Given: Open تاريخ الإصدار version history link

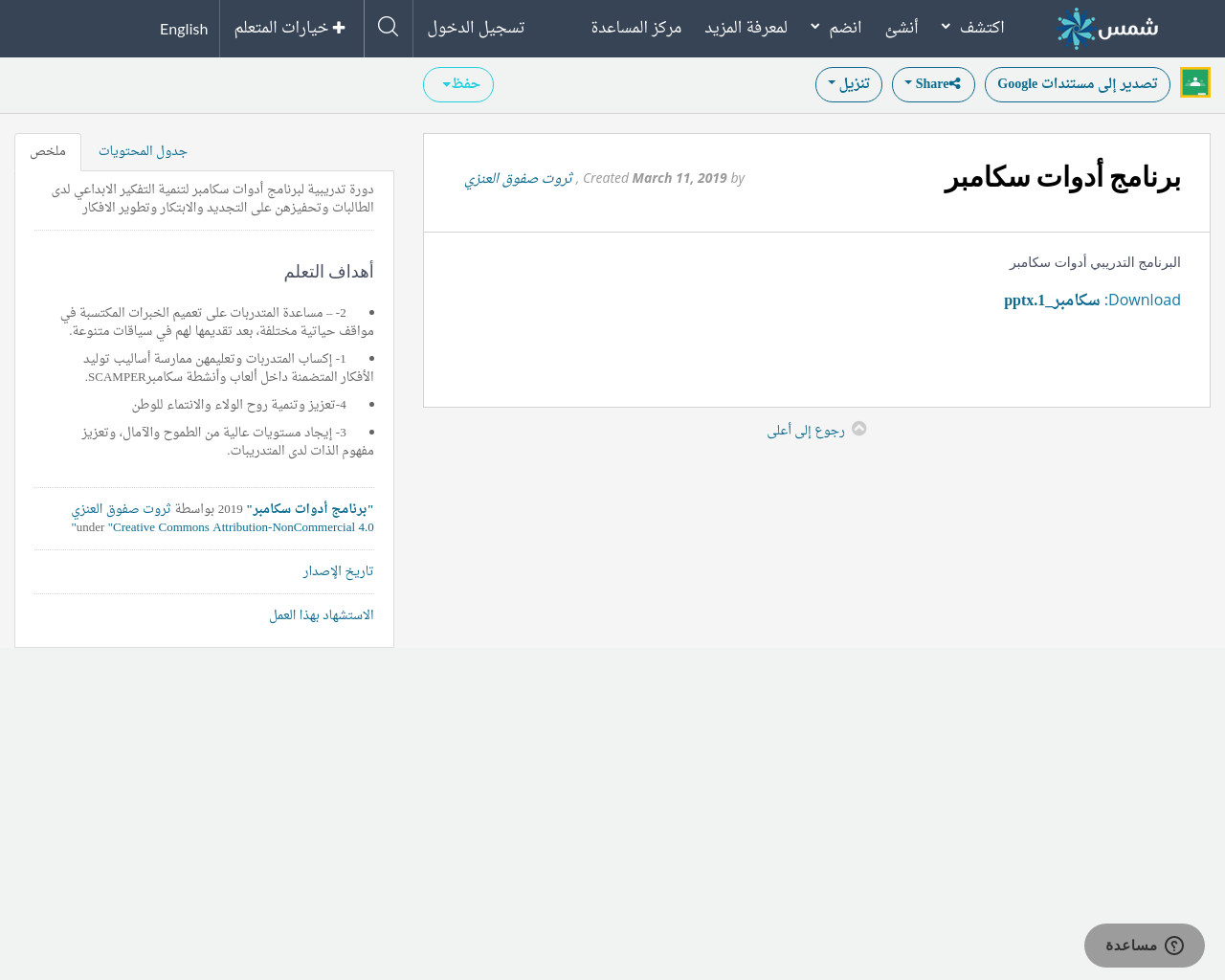Looking at the screenshot, I should pyautogui.click(x=339, y=571).
